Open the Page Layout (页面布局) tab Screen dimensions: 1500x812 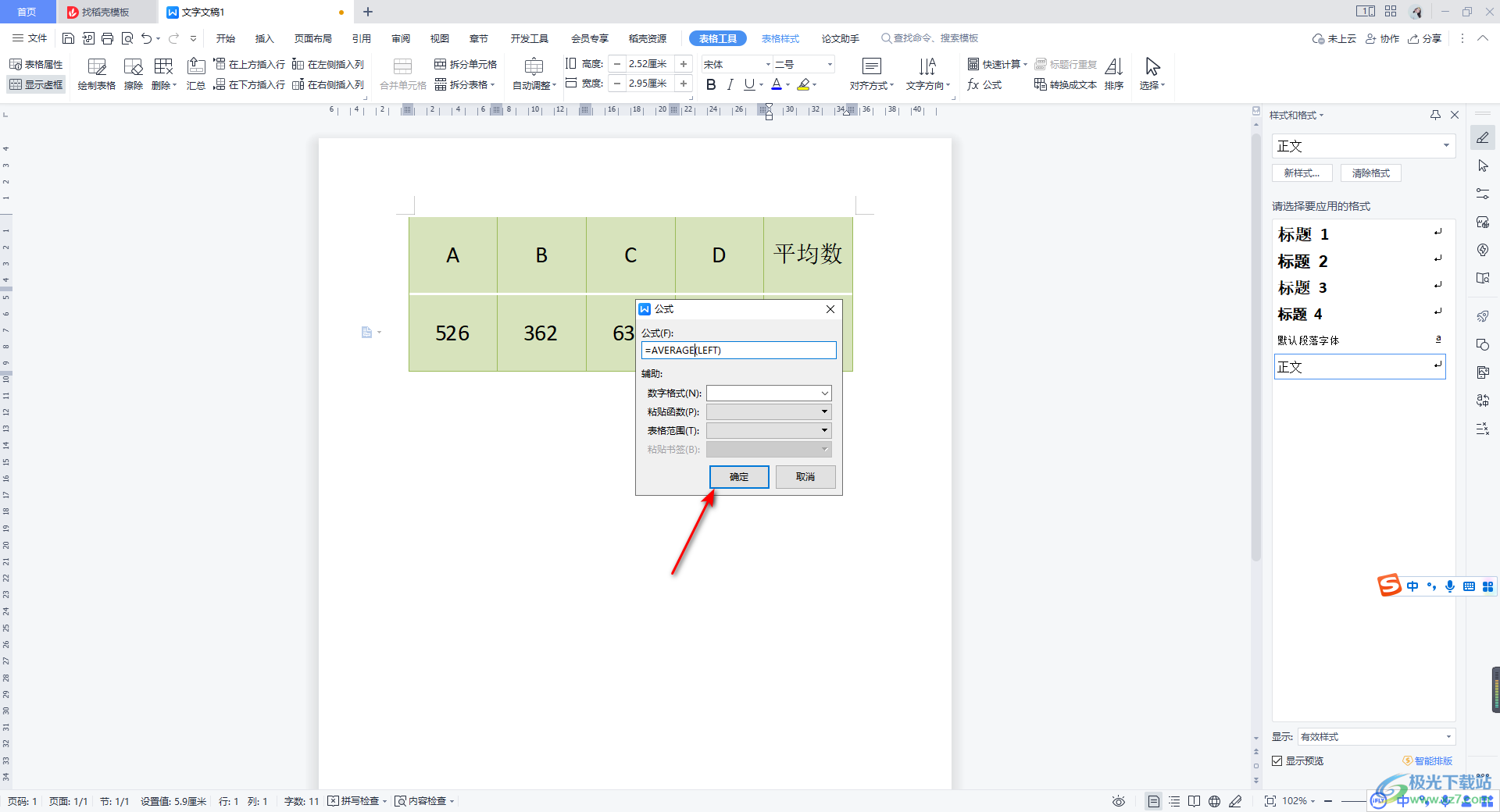[x=313, y=38]
